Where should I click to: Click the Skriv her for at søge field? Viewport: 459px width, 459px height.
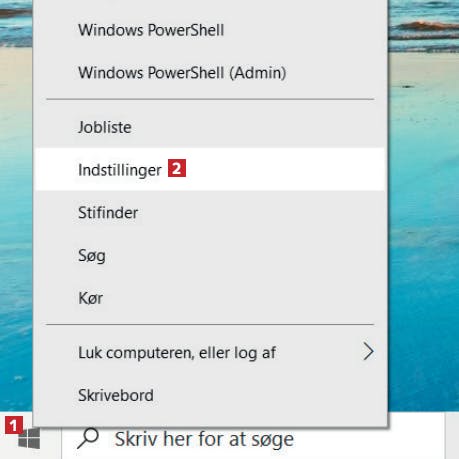point(253,439)
